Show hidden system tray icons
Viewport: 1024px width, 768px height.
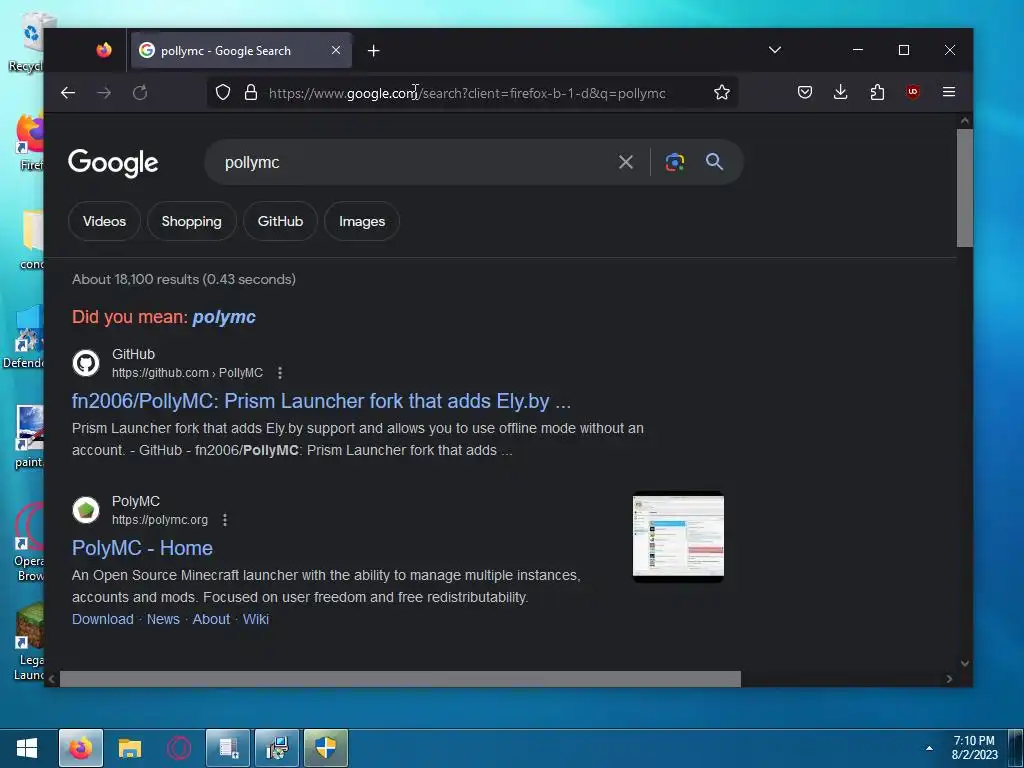[x=929, y=748]
